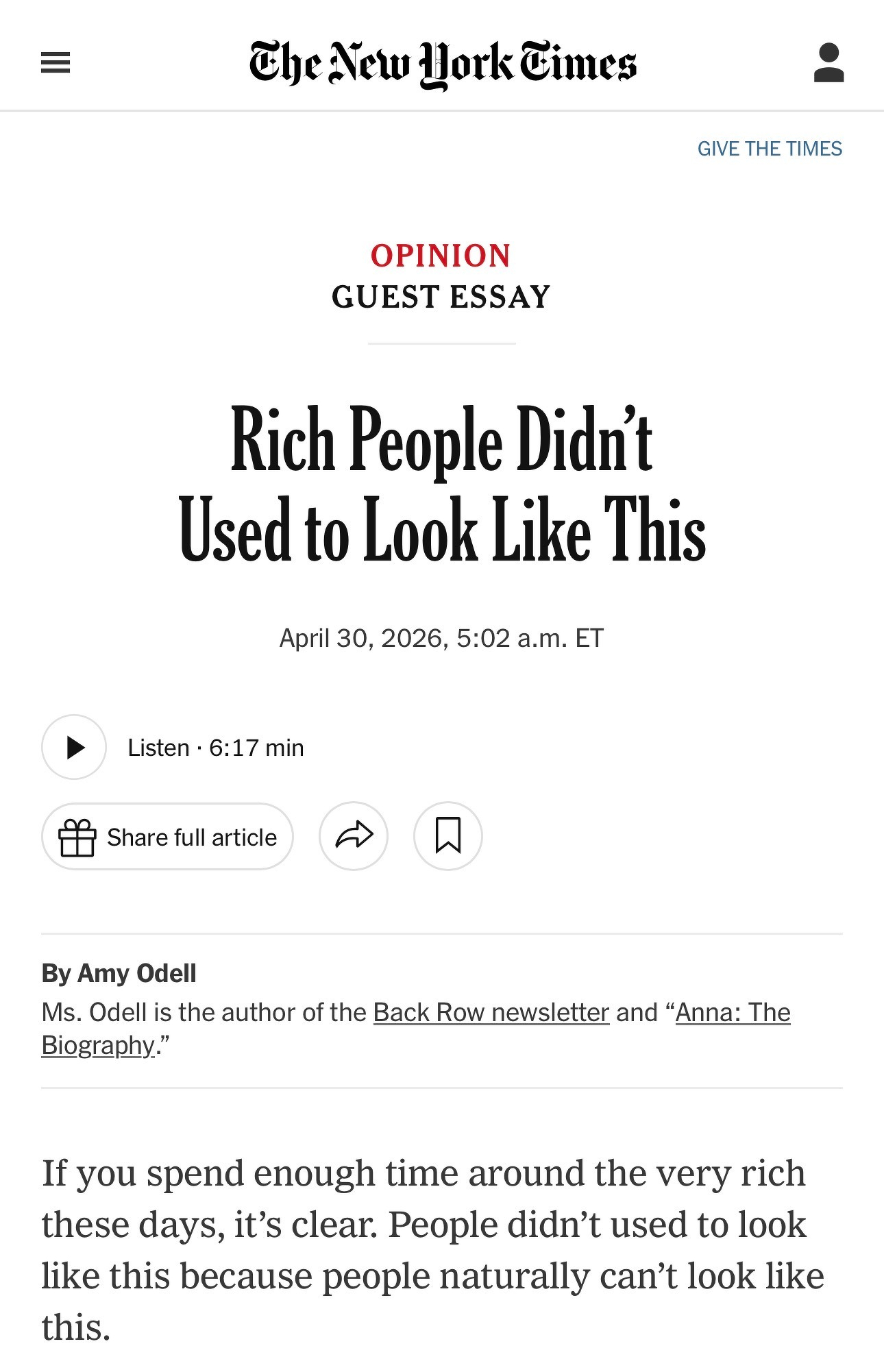Click the gift icon to share the article
Viewport: 884px width, 1372px height.
tap(80, 836)
